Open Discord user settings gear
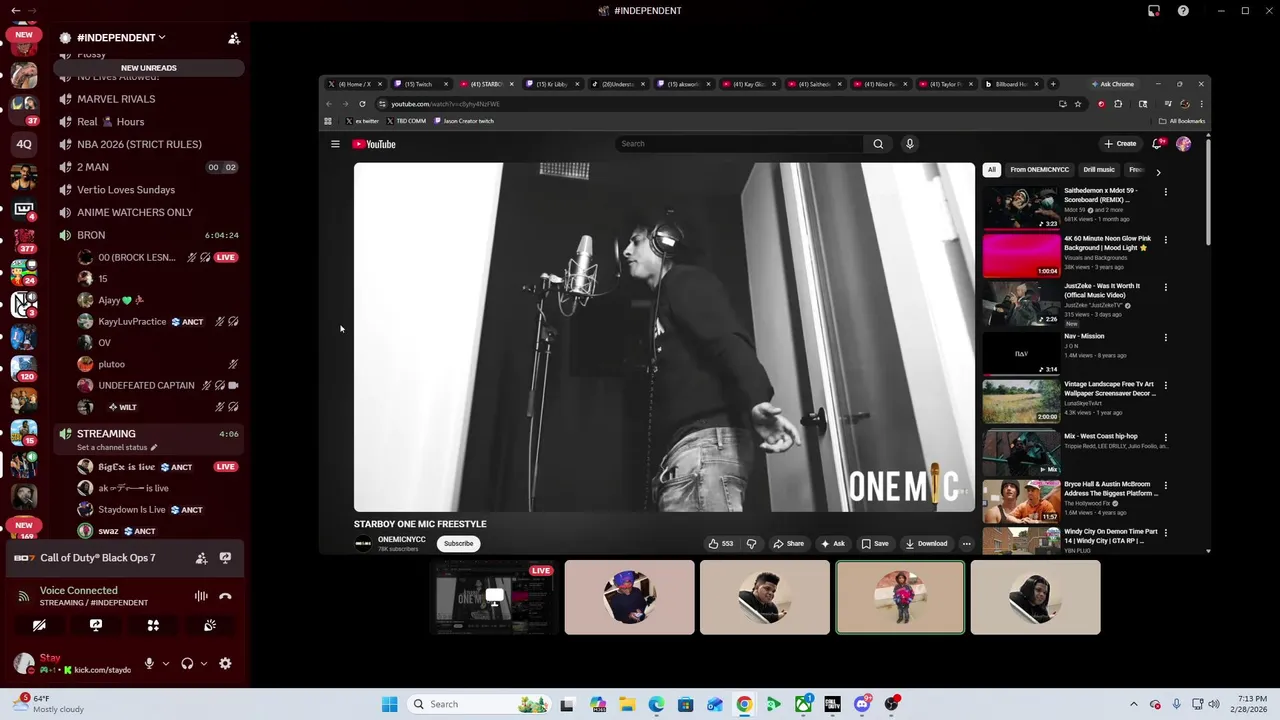The image size is (1280, 720). click(225, 663)
